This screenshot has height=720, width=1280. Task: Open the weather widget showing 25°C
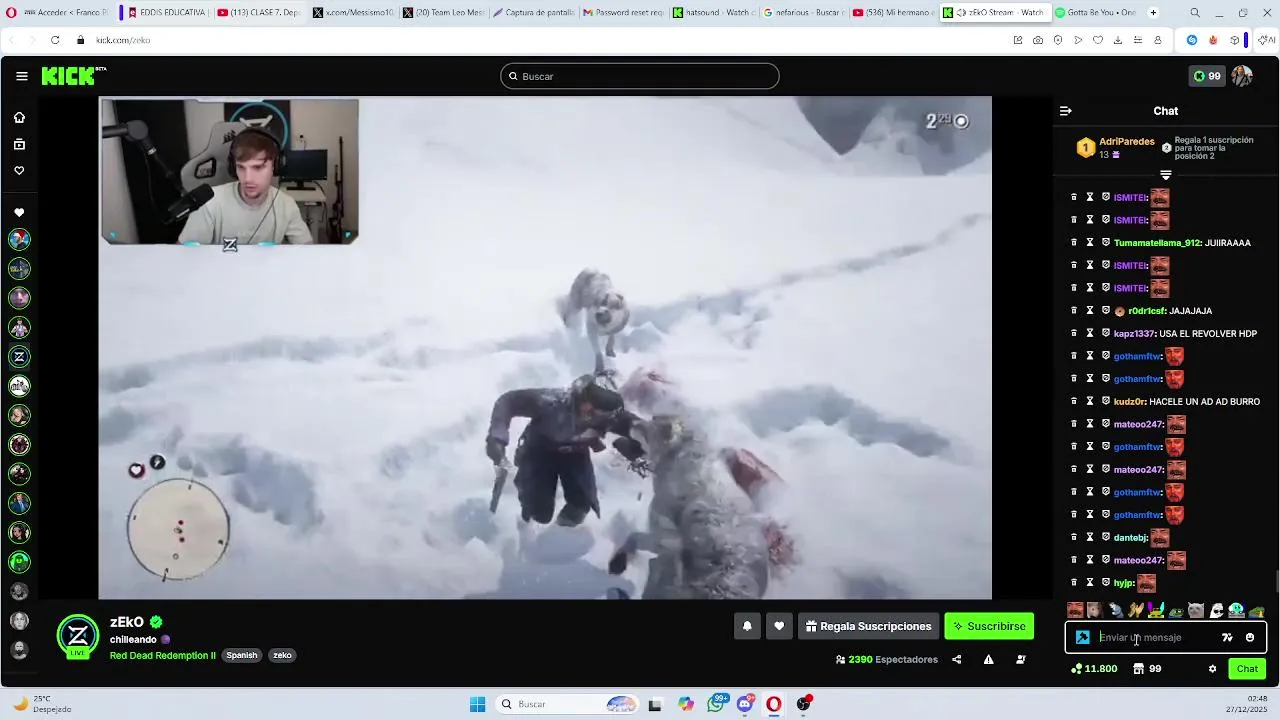click(42, 704)
